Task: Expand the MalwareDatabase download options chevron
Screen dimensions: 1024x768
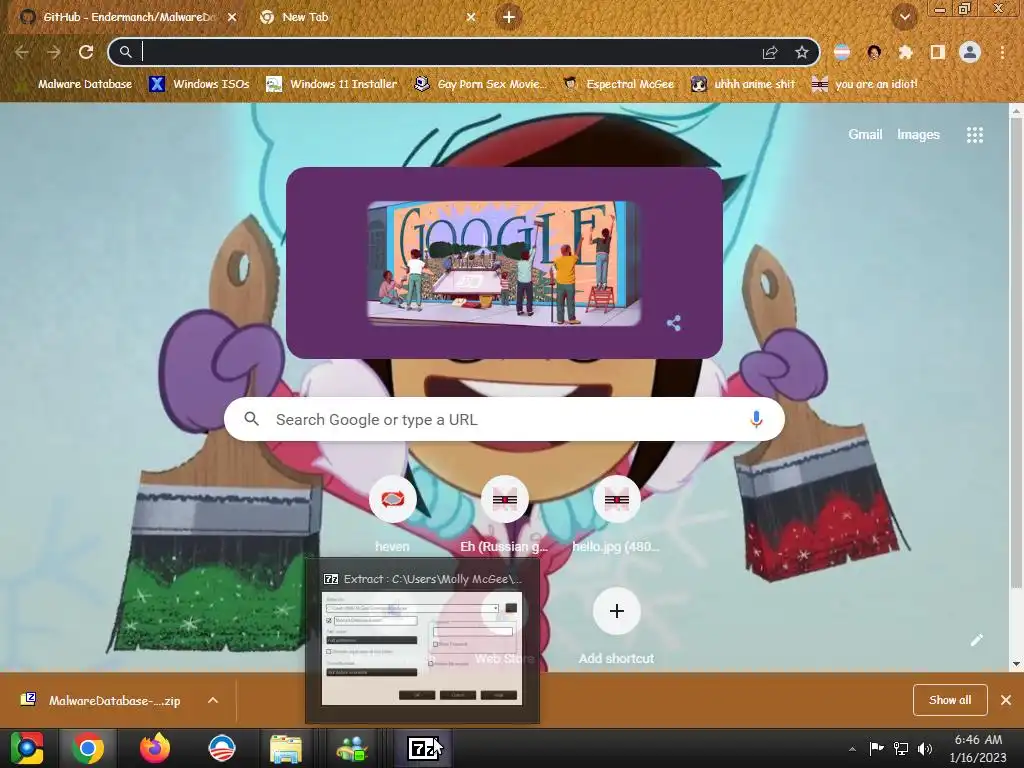Action: (213, 700)
